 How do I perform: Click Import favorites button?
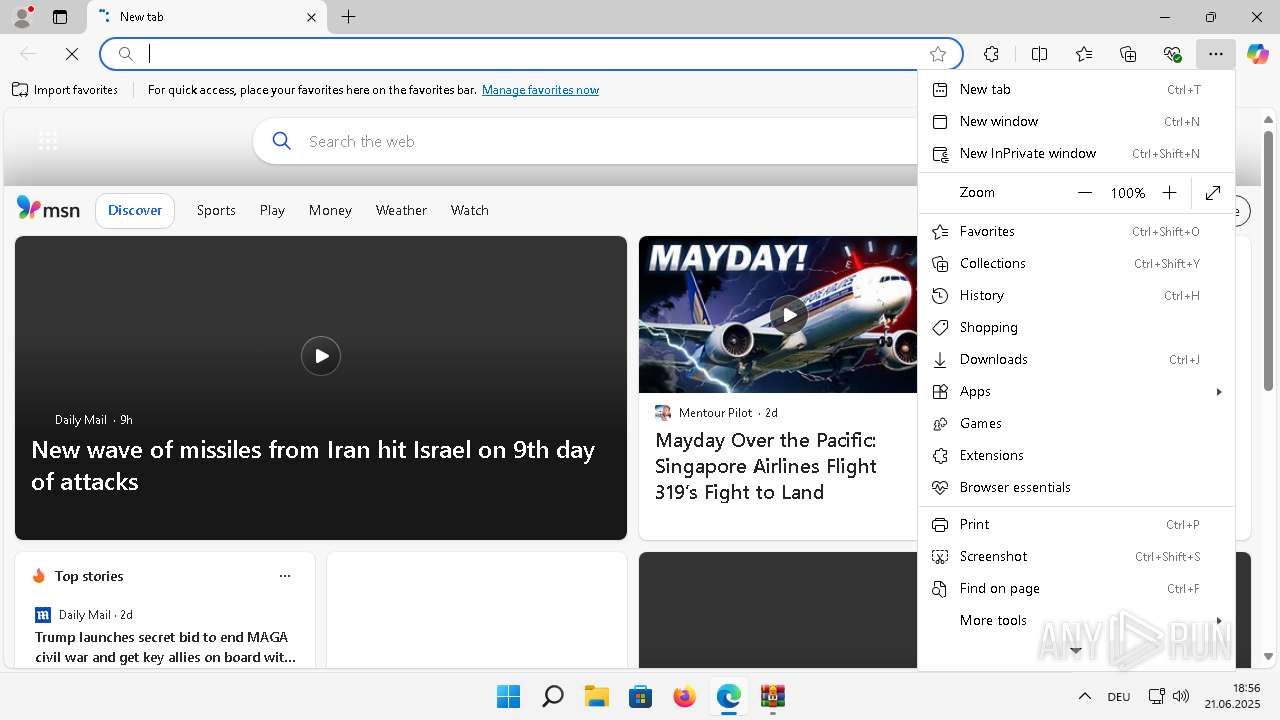point(65,90)
